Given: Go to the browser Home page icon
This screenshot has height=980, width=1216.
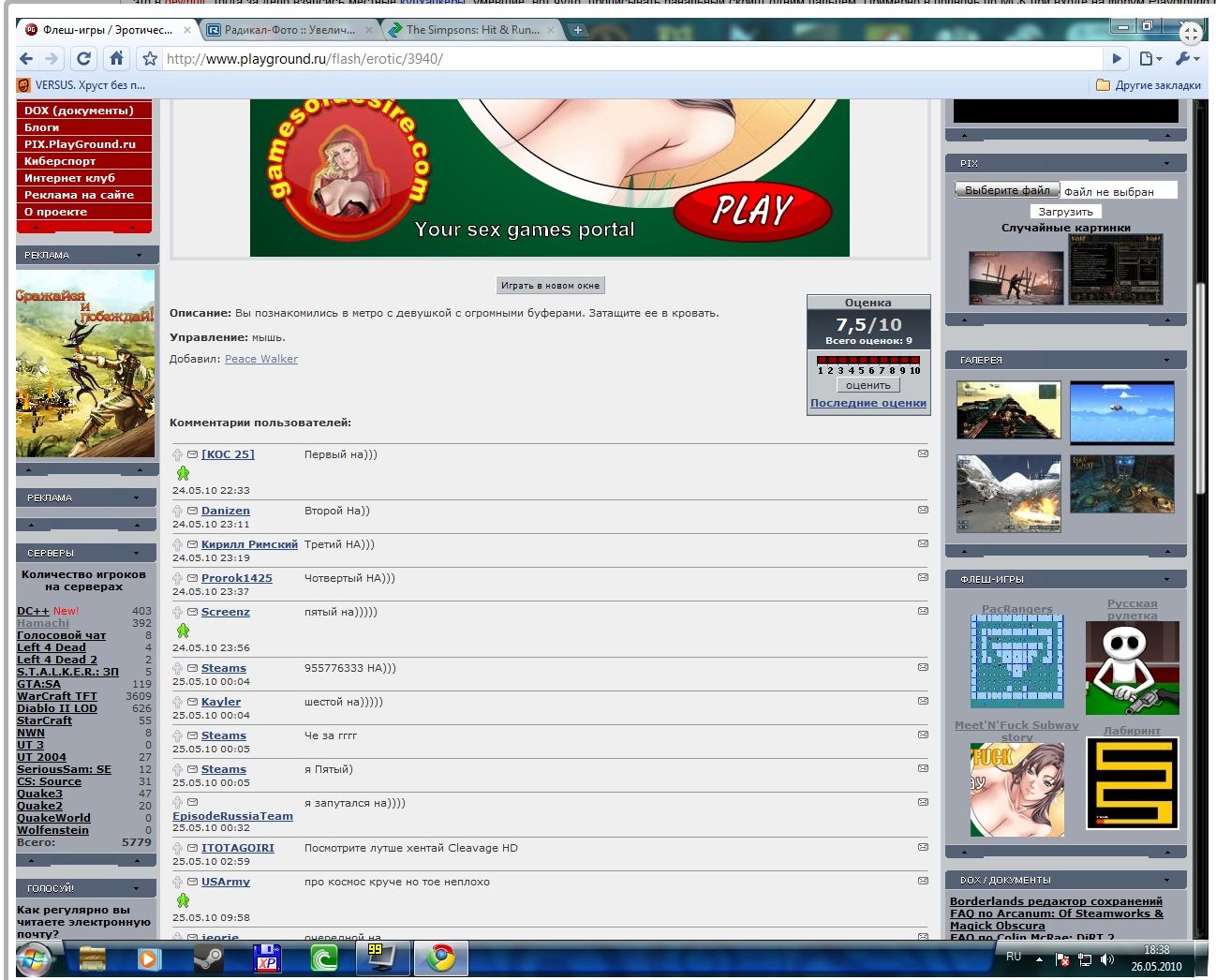Looking at the screenshot, I should coord(116,59).
